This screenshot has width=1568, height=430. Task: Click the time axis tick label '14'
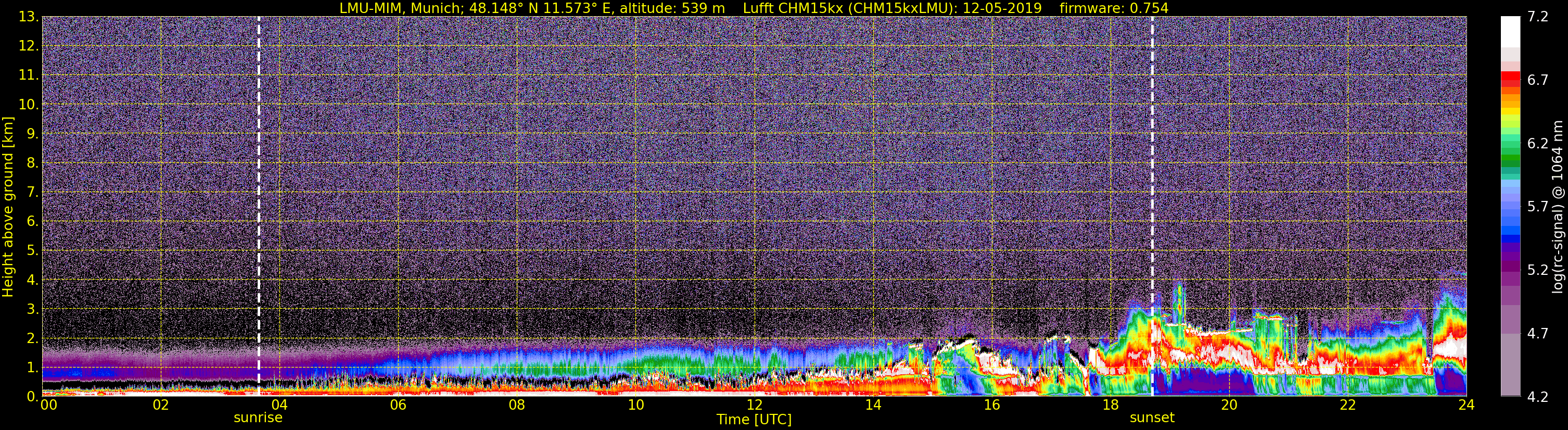873,405
